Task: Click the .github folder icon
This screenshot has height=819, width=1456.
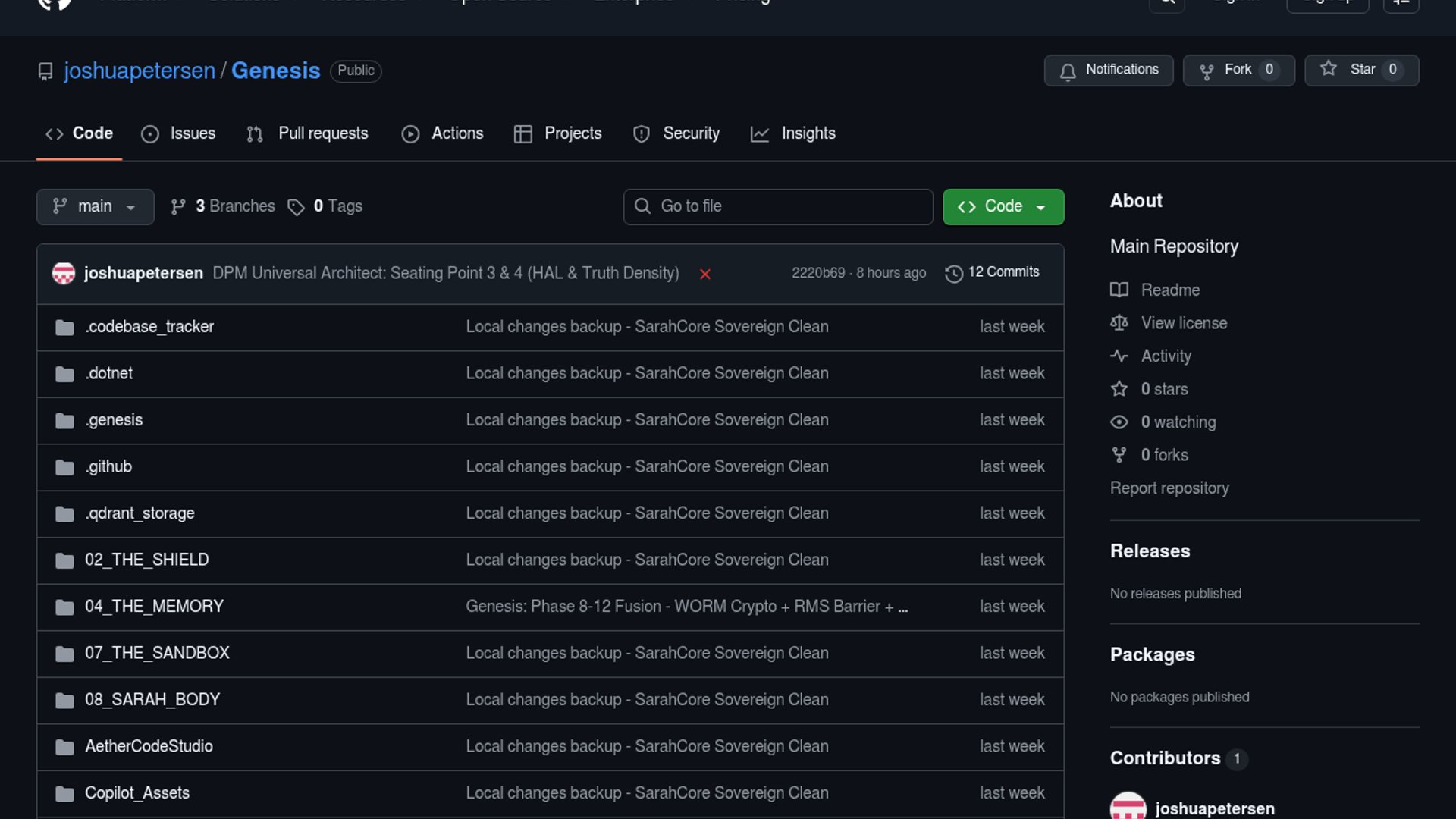Action: point(64,467)
